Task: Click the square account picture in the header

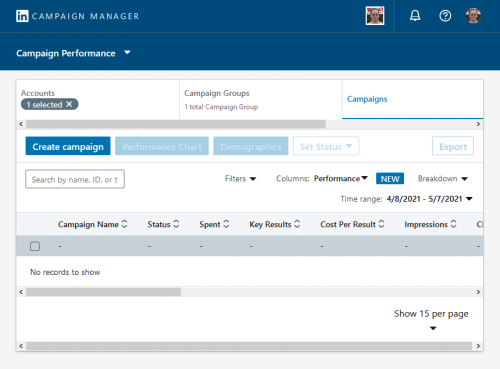Action: (x=375, y=15)
